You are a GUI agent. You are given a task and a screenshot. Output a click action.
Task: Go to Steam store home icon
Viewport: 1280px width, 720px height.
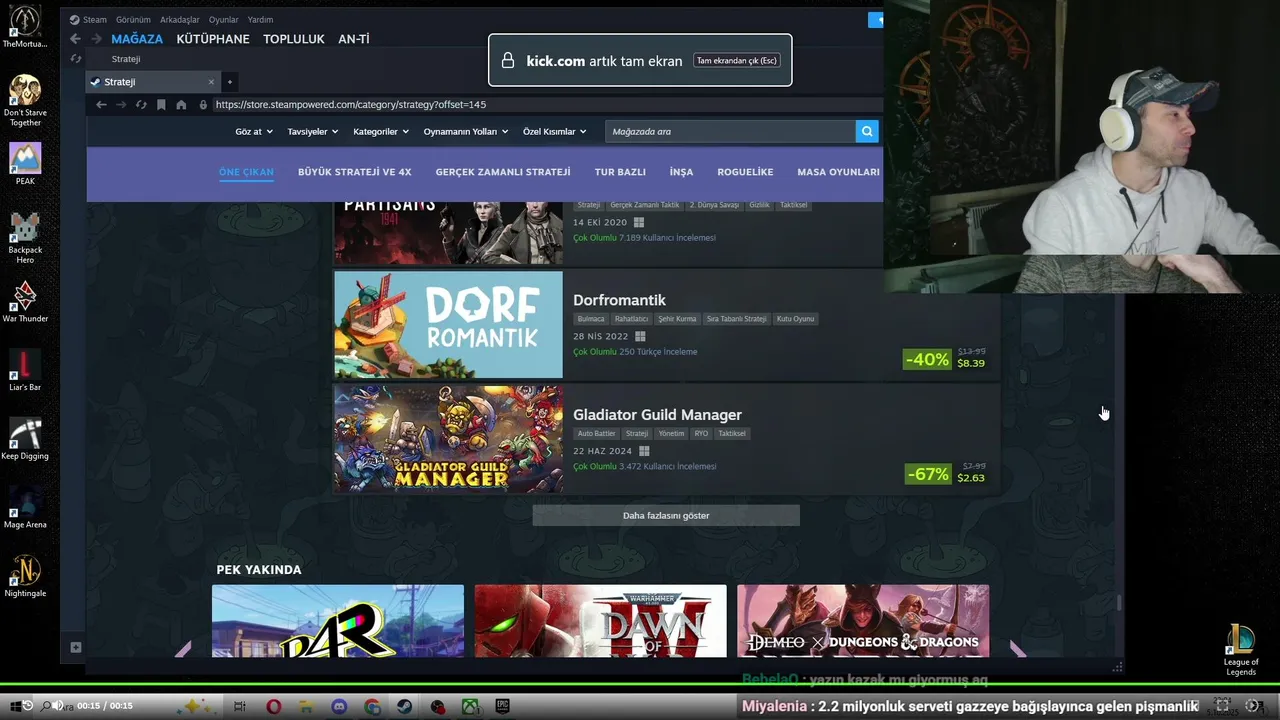point(181,104)
